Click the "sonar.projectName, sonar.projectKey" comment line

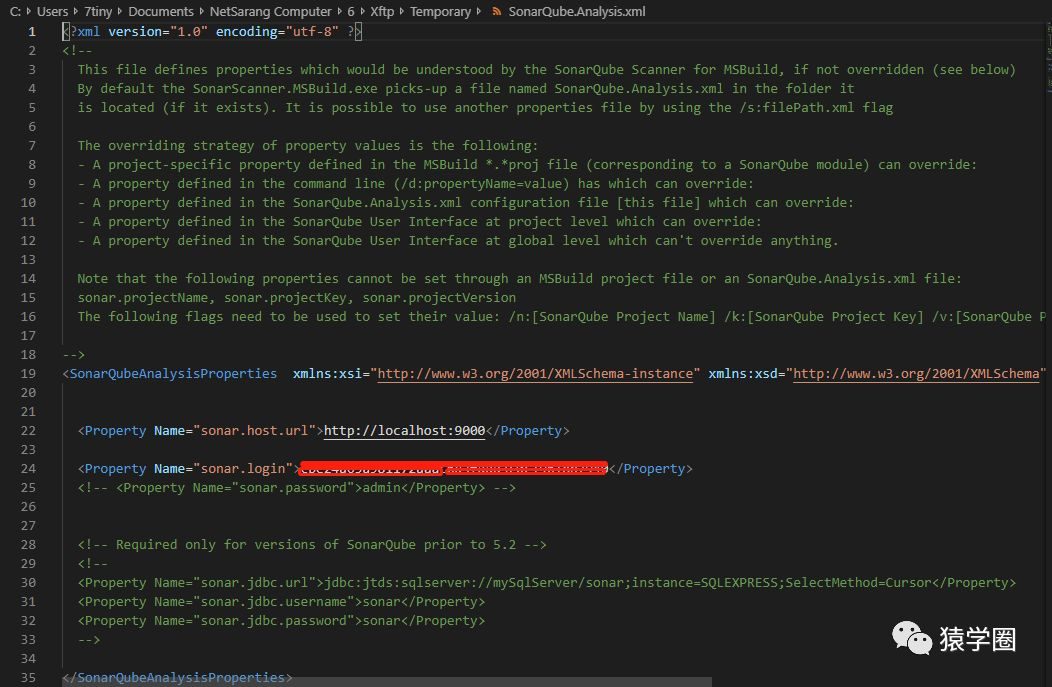click(297, 298)
